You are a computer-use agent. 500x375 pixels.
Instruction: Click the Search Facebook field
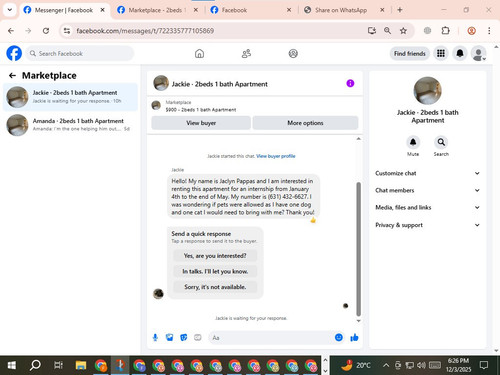click(x=80, y=53)
